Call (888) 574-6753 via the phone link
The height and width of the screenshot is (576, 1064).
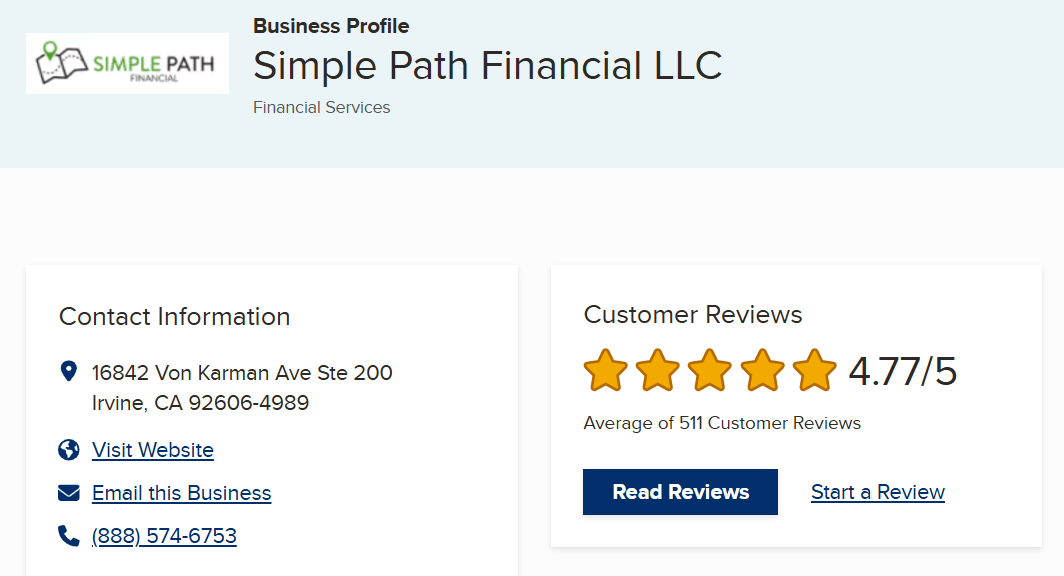[x=163, y=535]
